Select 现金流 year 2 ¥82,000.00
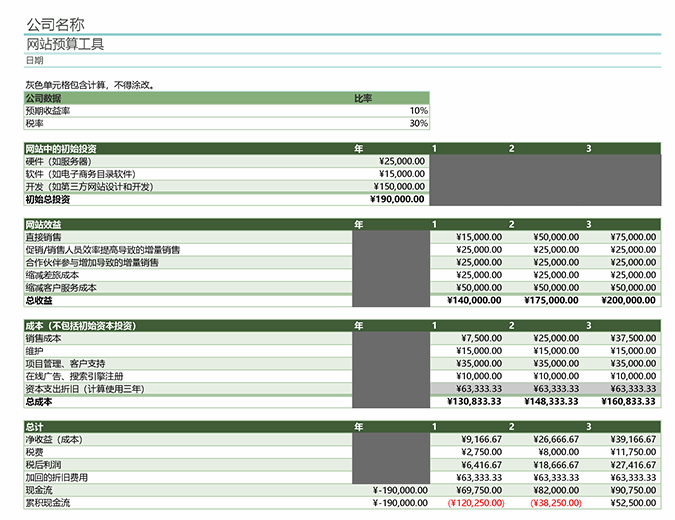The height and width of the screenshot is (520, 675). click(x=556, y=490)
